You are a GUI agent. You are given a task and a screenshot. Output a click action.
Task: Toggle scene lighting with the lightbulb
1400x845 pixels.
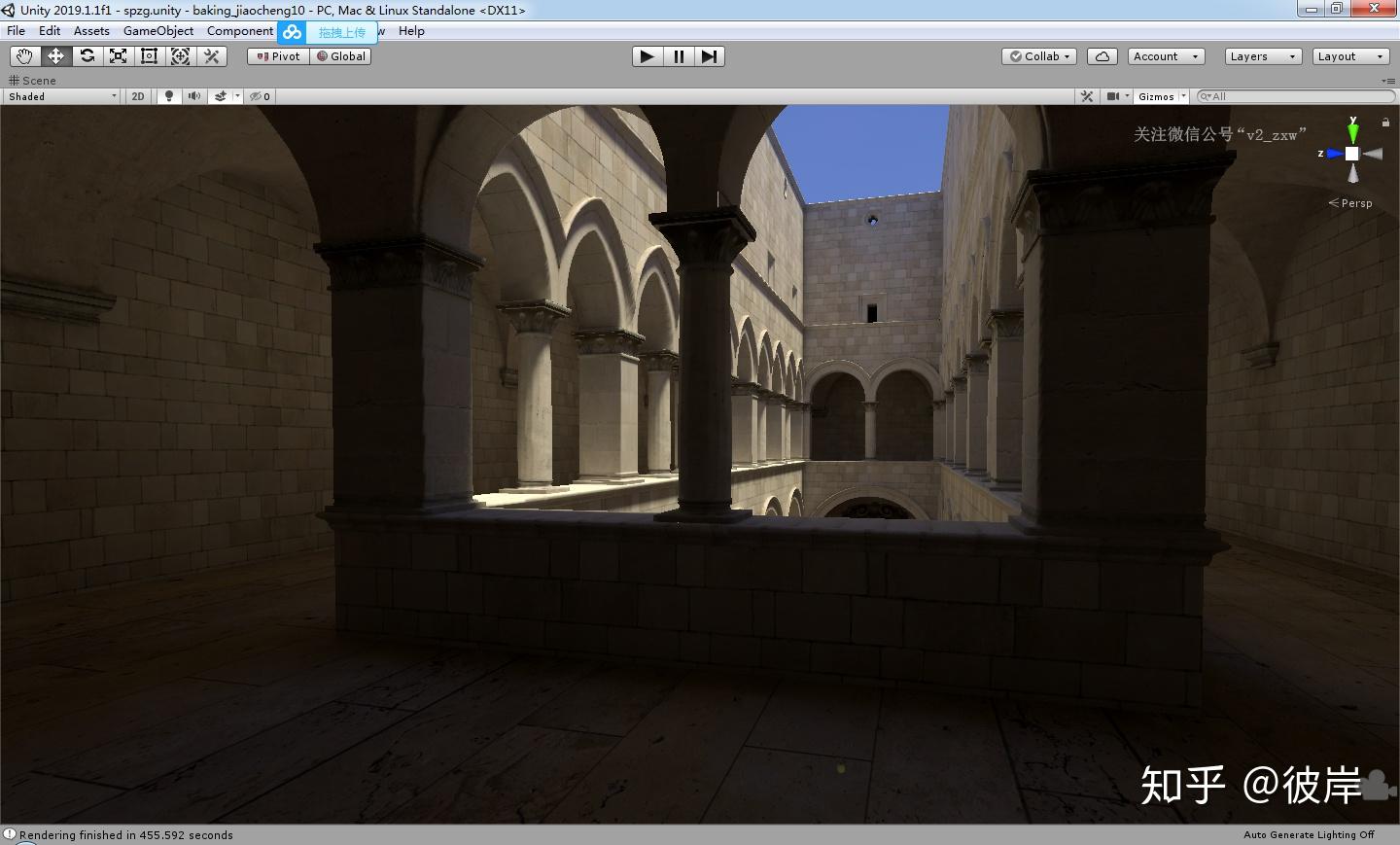click(x=169, y=96)
